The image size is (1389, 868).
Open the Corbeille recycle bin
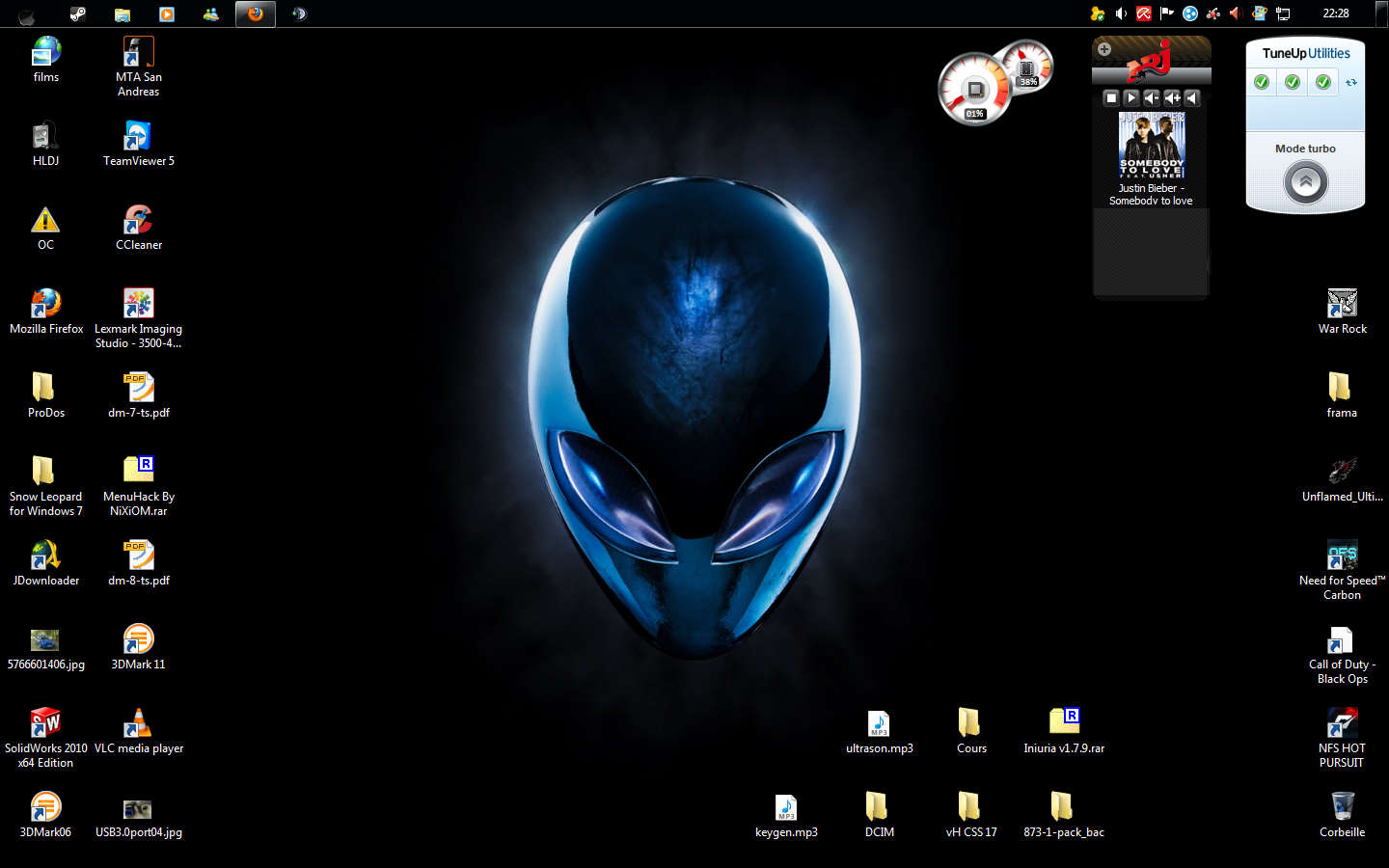1342,806
